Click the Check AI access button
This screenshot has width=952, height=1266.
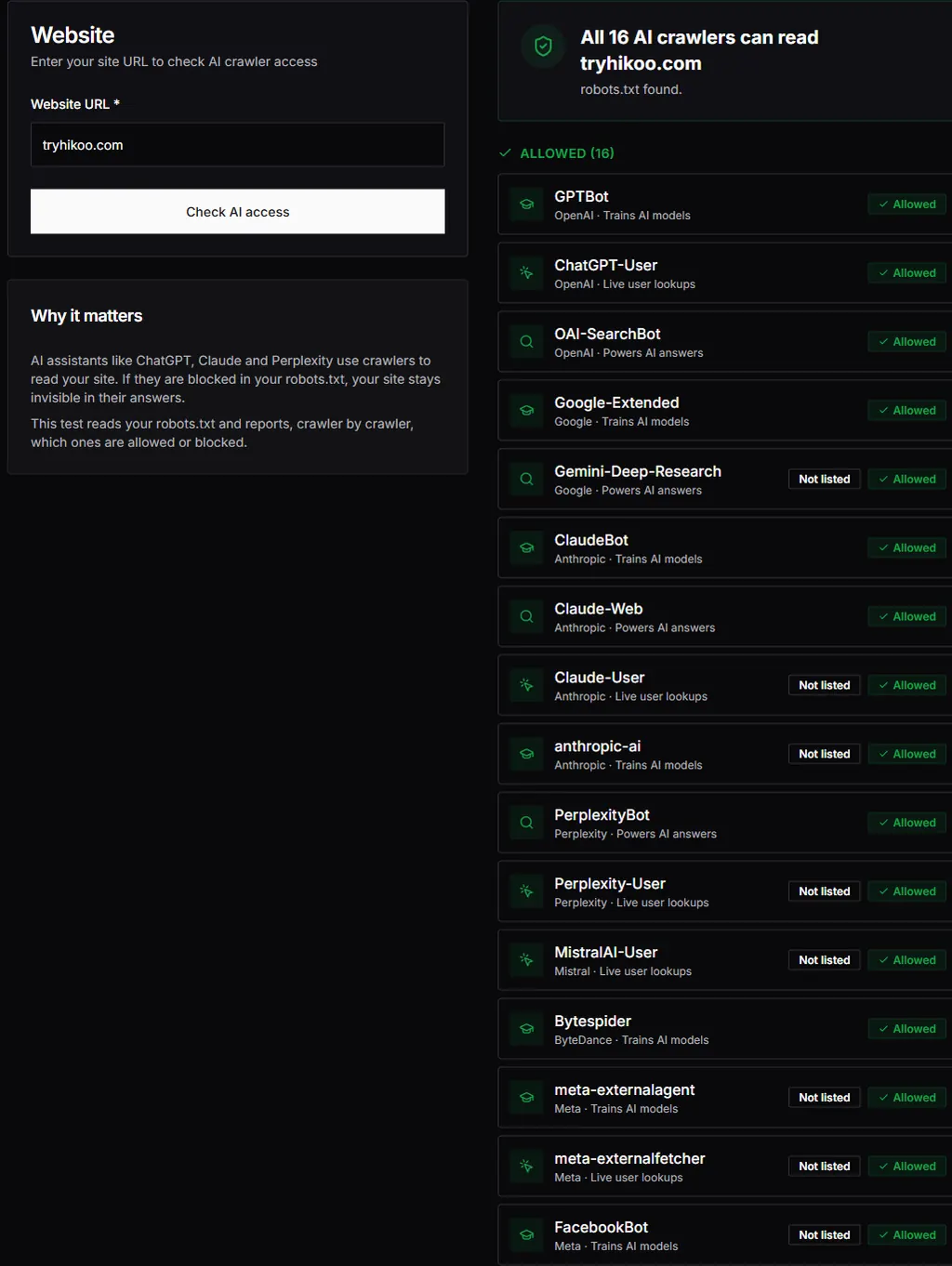(x=238, y=212)
